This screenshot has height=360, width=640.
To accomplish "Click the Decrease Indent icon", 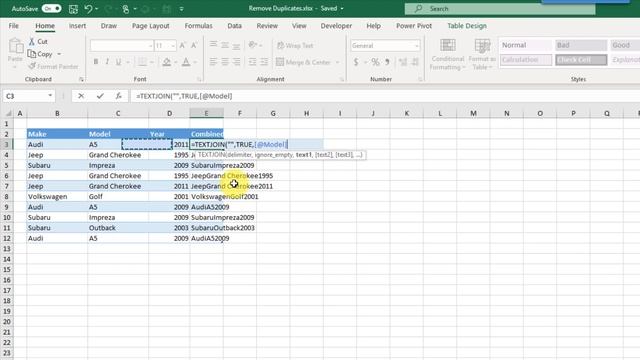I will (252, 62).
